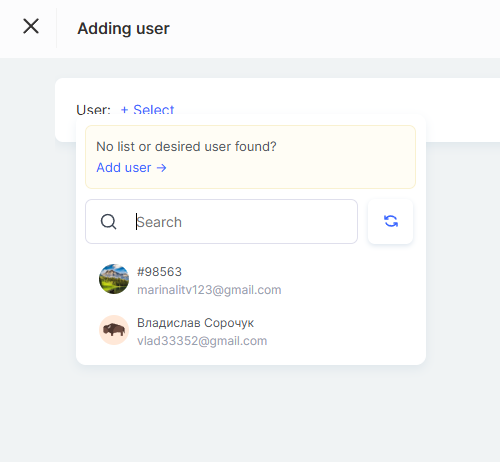The height and width of the screenshot is (462, 500).
Task: Open the Add user link
Action: [131, 167]
